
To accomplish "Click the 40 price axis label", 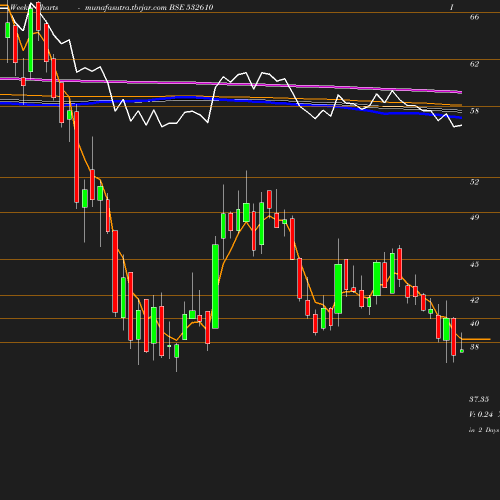I will pos(474,323).
